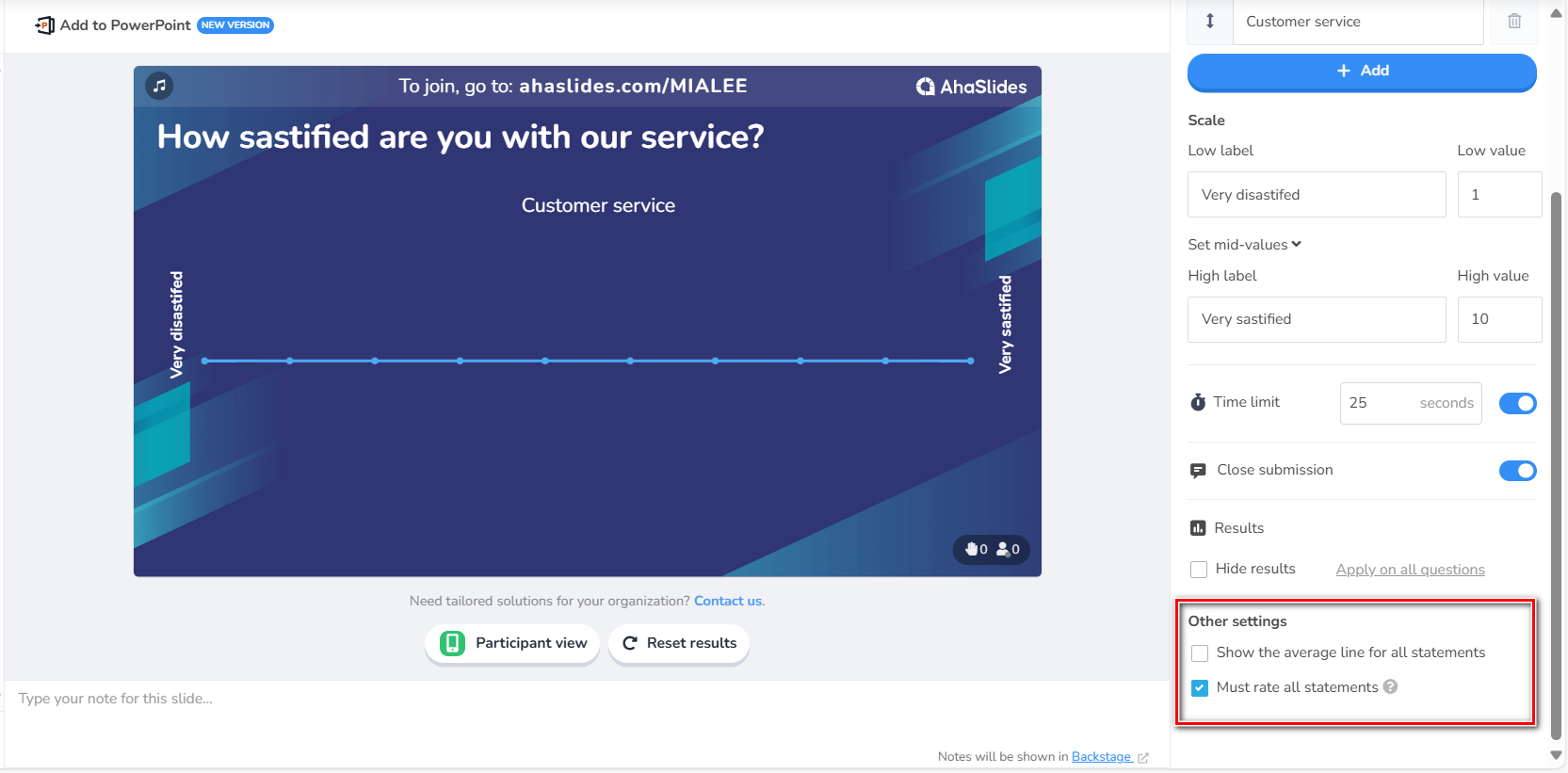
Task: Click the stopwatch icon next to Time limit
Action: click(1198, 402)
